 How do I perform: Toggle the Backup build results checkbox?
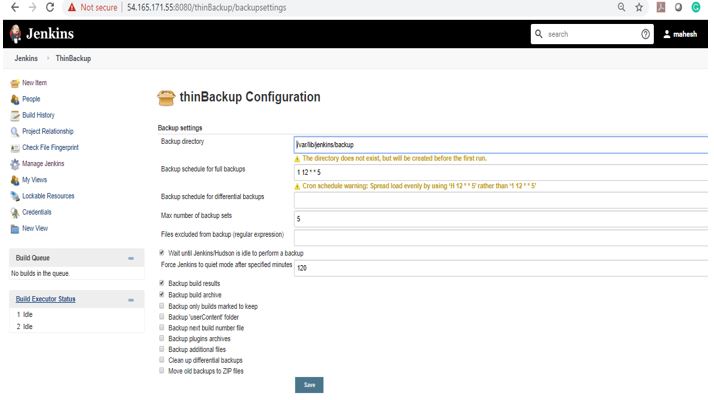162,283
